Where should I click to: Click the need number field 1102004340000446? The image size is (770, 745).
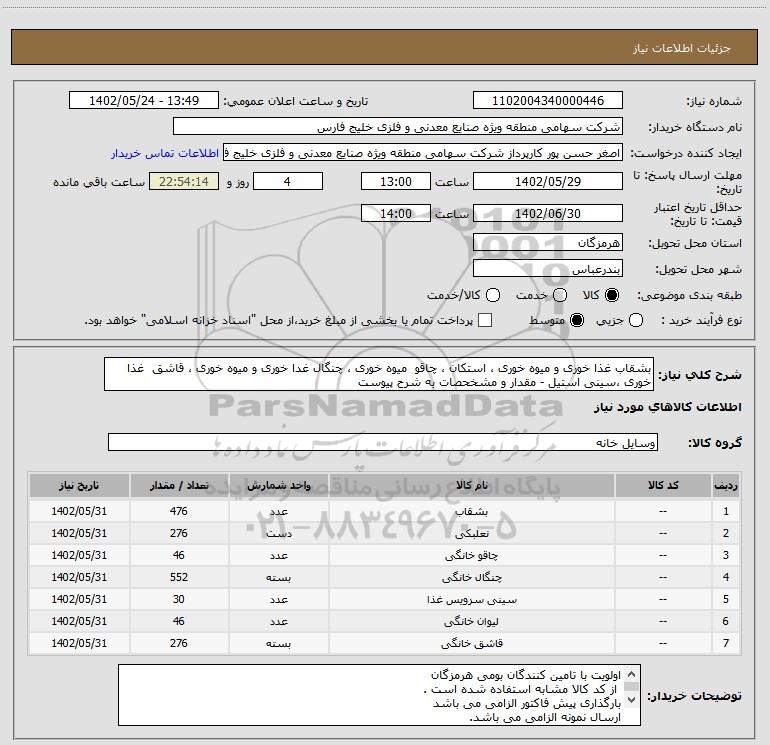tap(548, 100)
